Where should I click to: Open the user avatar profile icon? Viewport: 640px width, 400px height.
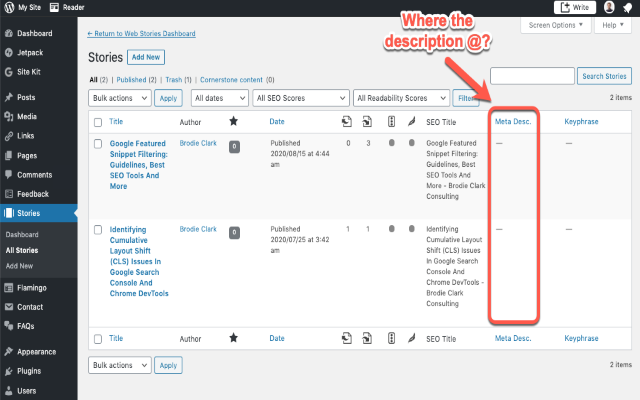click(x=609, y=7)
